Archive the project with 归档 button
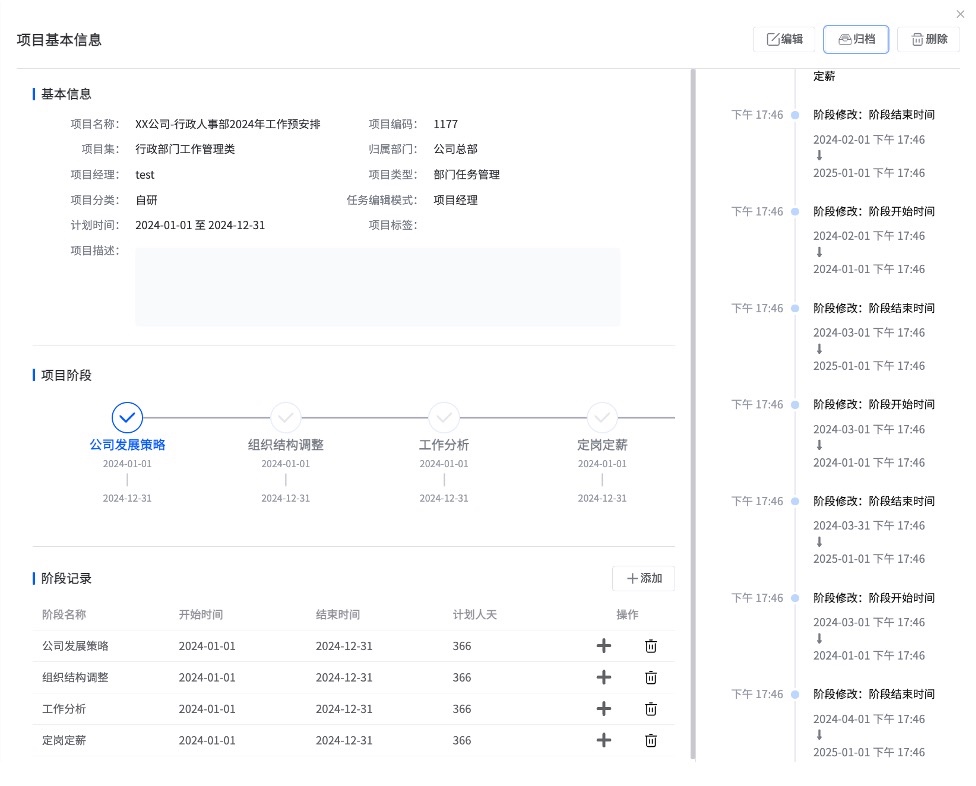This screenshot has width=976, height=786. 856,39
